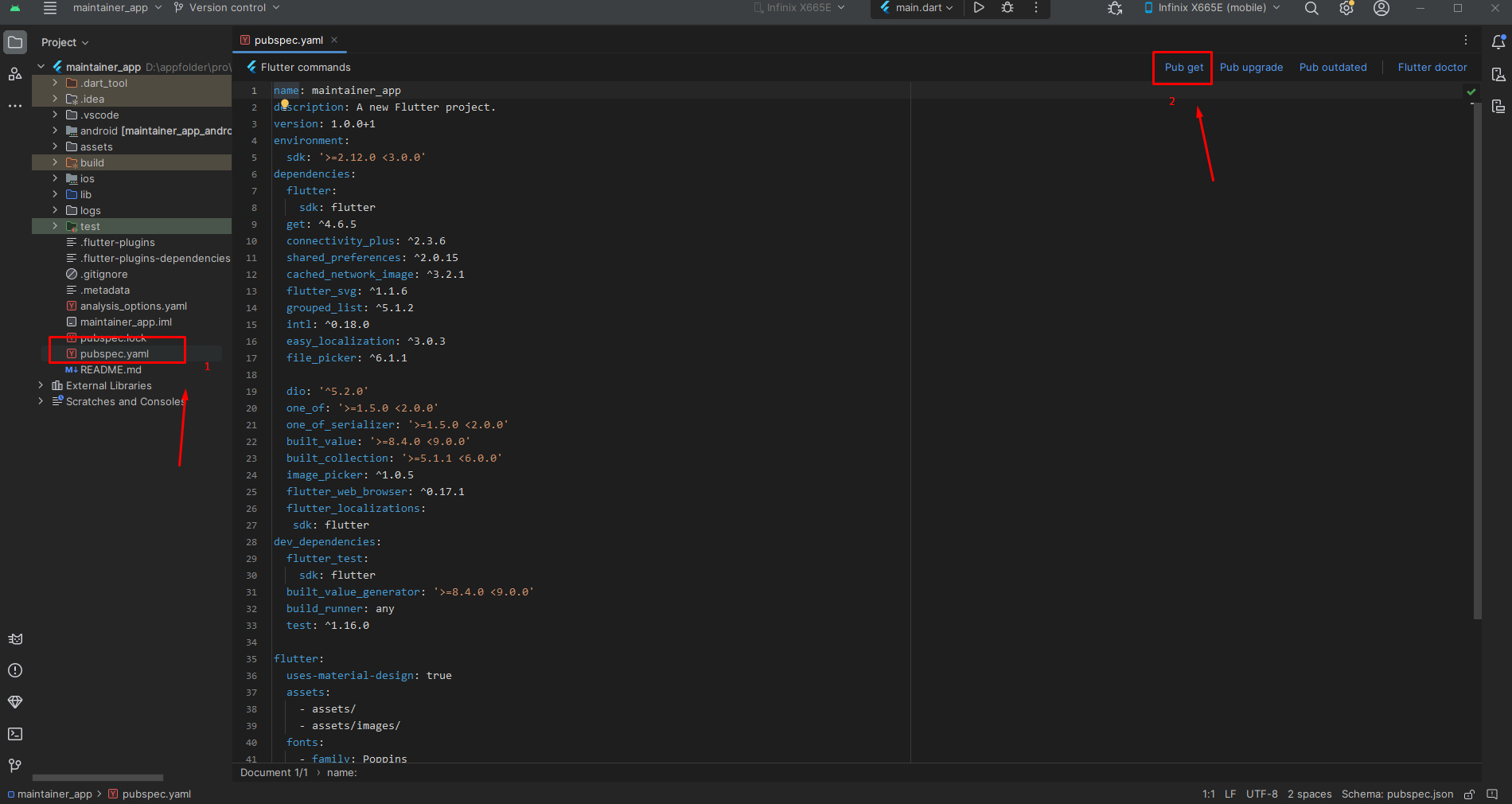Open the Version control menu
The image size is (1512, 804).
[227, 7]
